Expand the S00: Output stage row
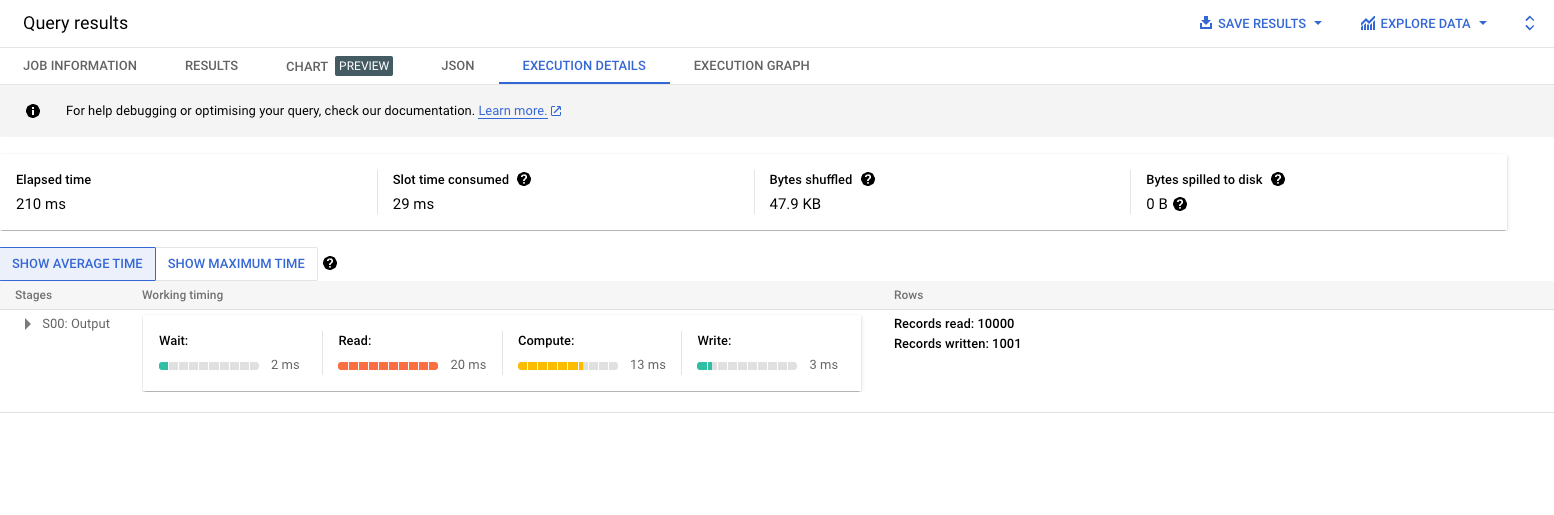 [28, 324]
